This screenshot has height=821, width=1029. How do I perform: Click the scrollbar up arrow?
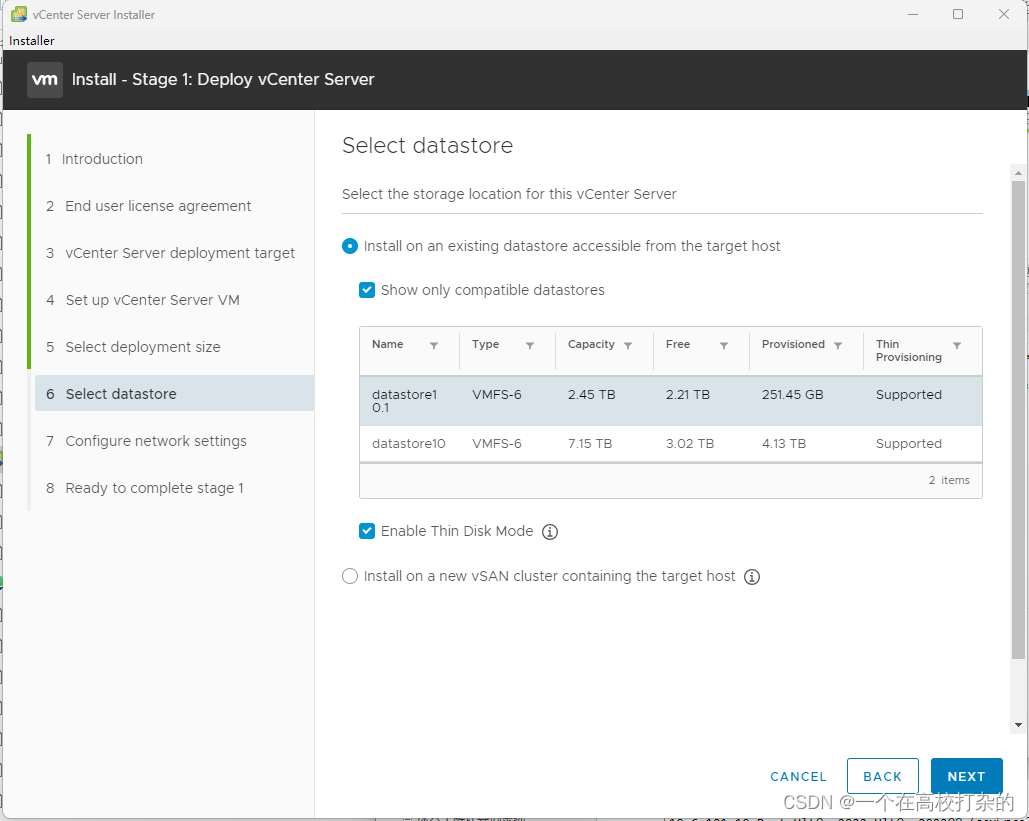1018,173
